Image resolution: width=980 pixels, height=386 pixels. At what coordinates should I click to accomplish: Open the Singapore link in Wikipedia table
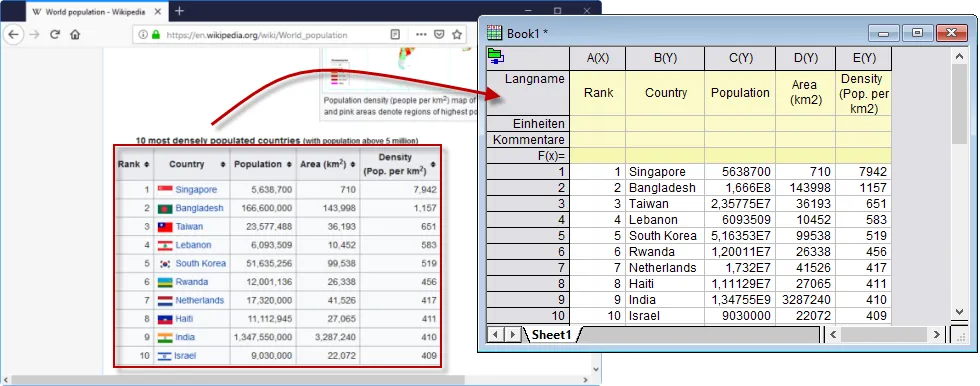(196, 190)
